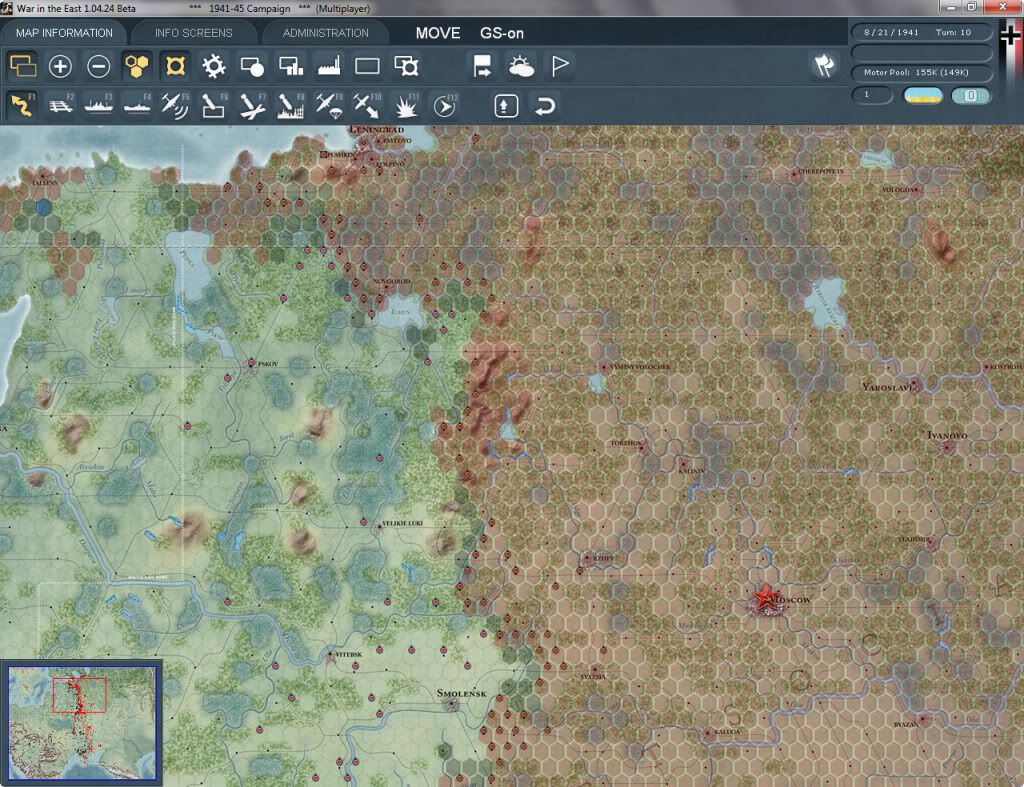Click the Ivanovo city label on map
The width and height of the screenshot is (1024, 787).
click(948, 435)
